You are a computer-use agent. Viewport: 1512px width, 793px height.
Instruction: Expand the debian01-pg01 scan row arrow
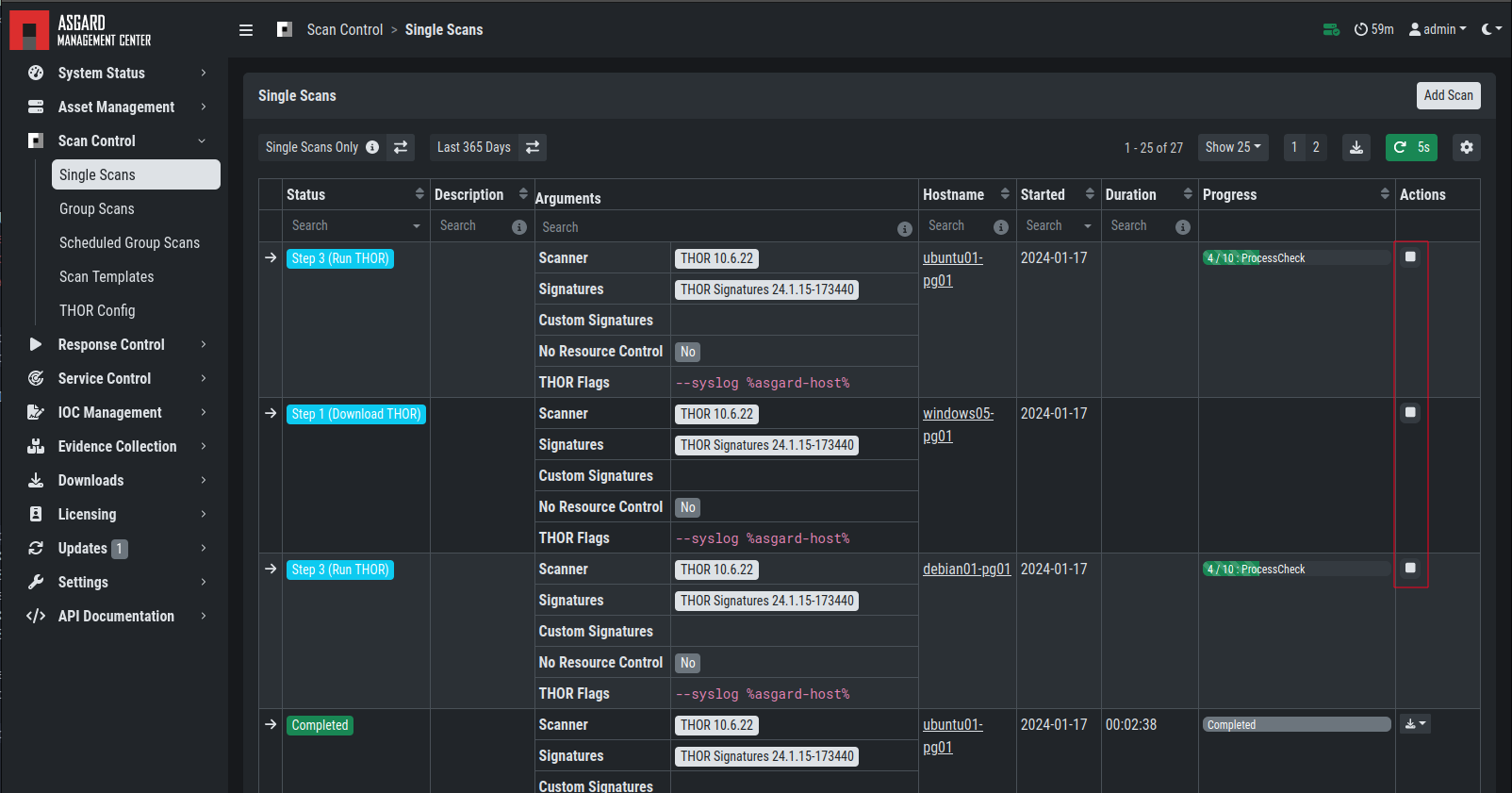[271, 569]
